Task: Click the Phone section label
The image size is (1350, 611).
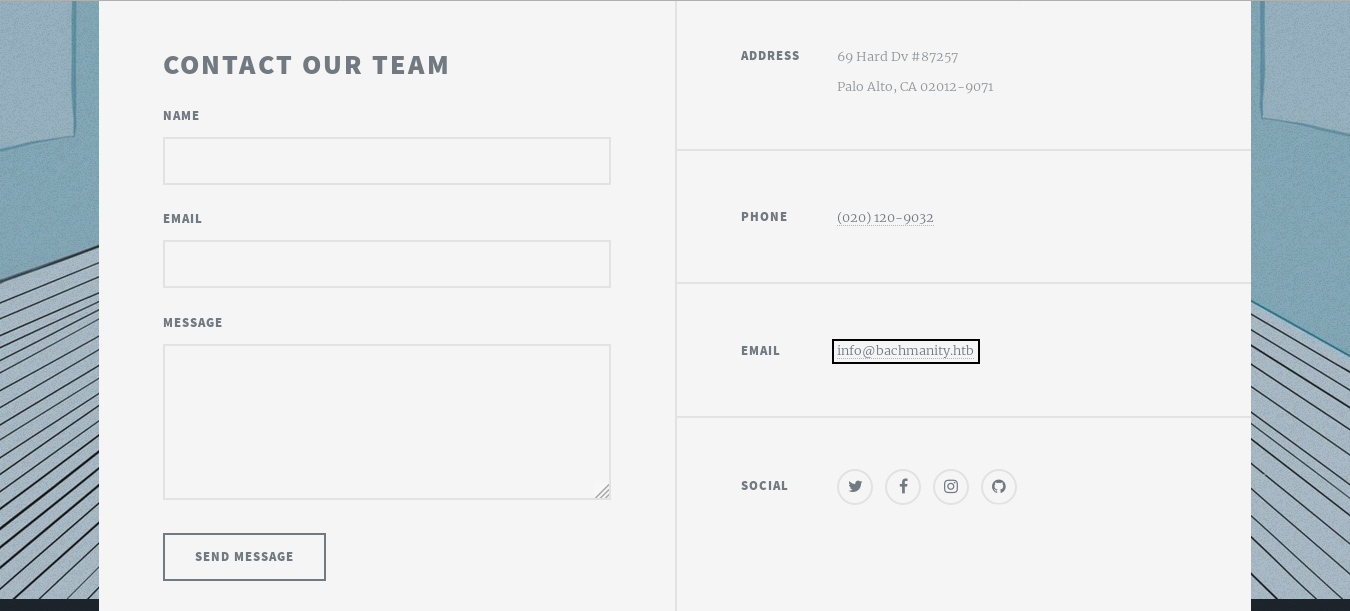Action: tap(764, 217)
